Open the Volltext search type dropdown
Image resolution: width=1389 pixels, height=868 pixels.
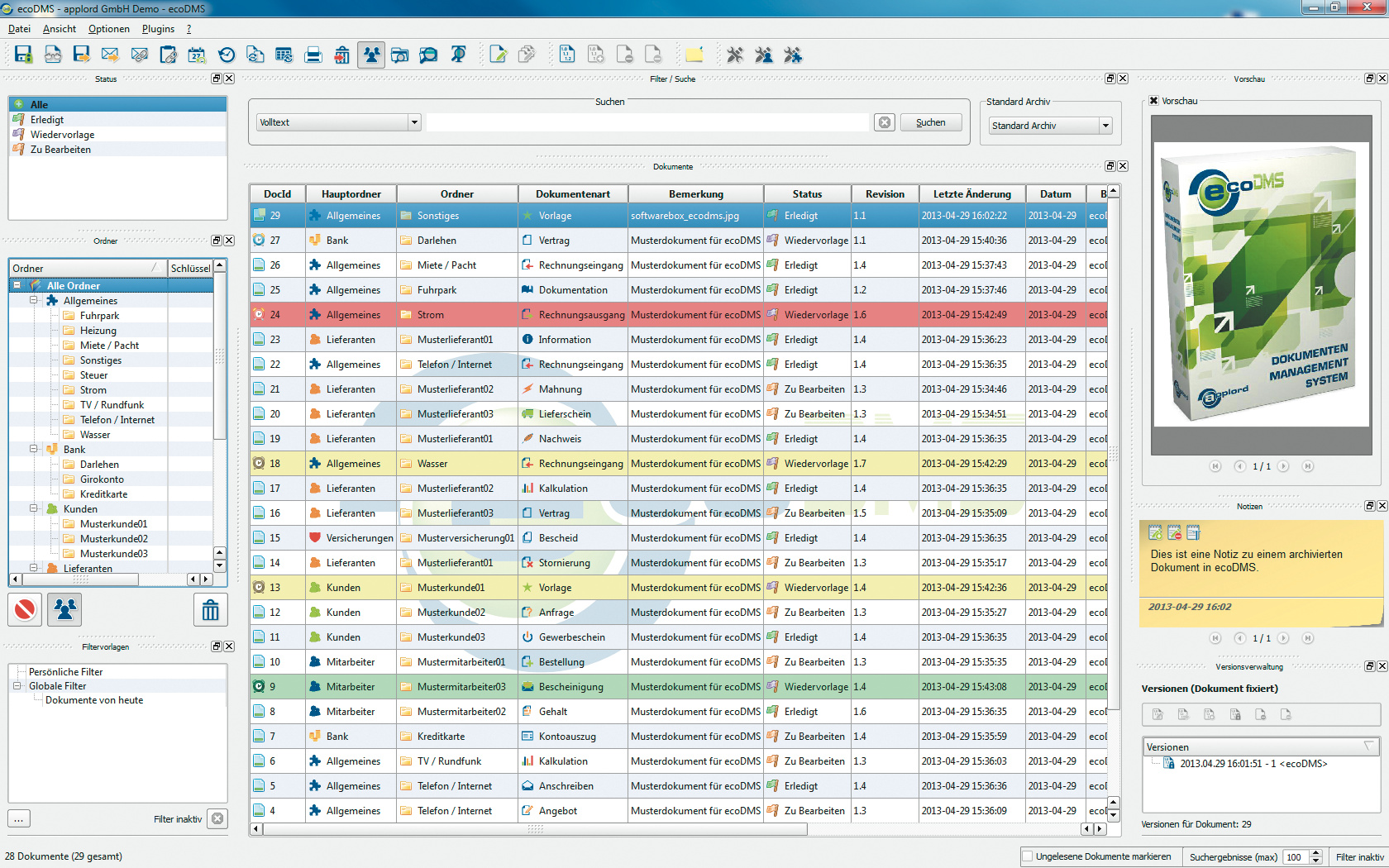(339, 122)
